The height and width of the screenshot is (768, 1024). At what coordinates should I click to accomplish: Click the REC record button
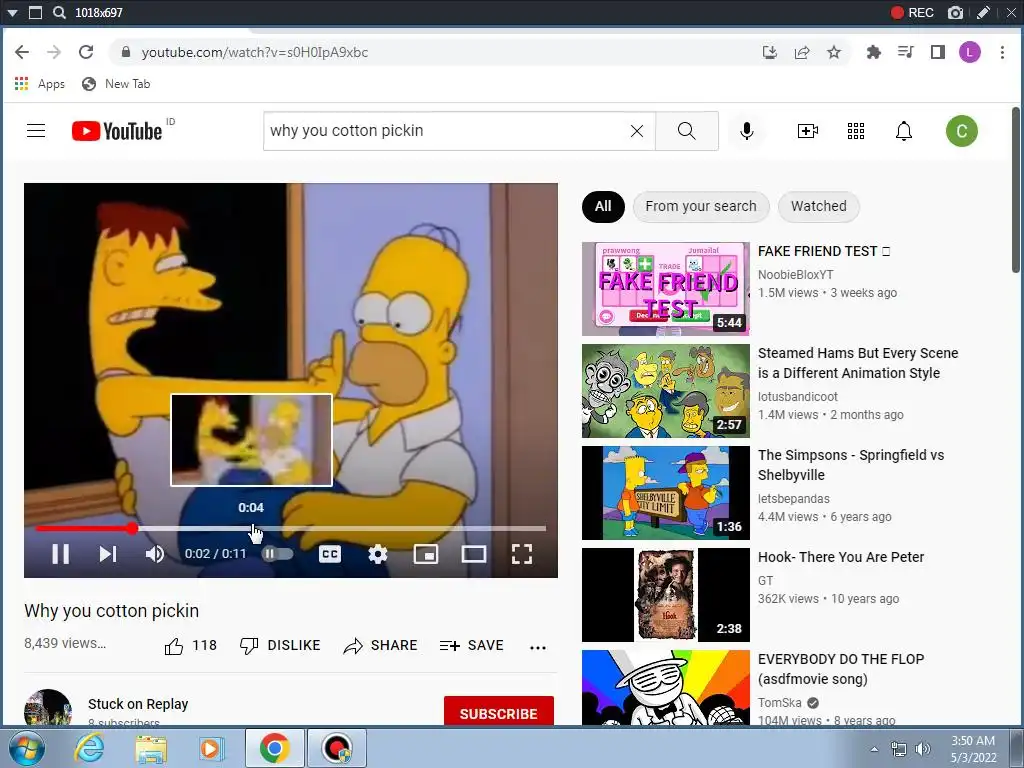912,12
